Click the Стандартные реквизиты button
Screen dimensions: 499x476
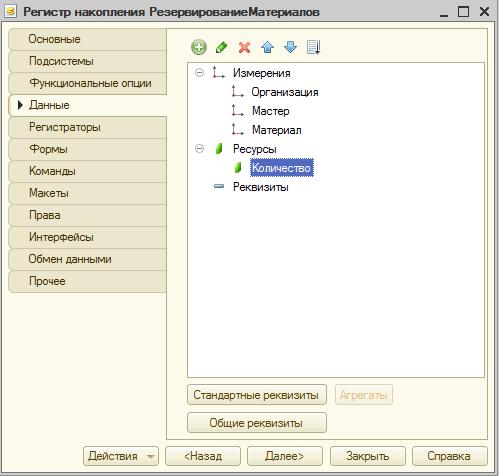pyautogui.click(x=257, y=395)
